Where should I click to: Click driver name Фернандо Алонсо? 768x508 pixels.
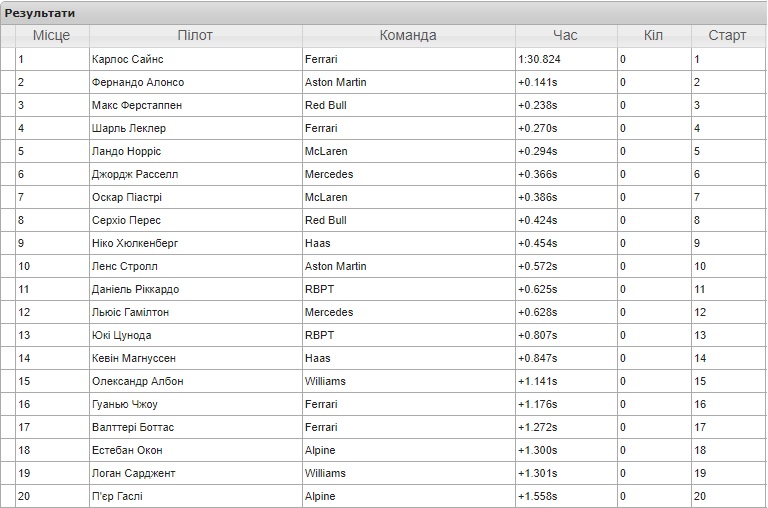[138, 82]
